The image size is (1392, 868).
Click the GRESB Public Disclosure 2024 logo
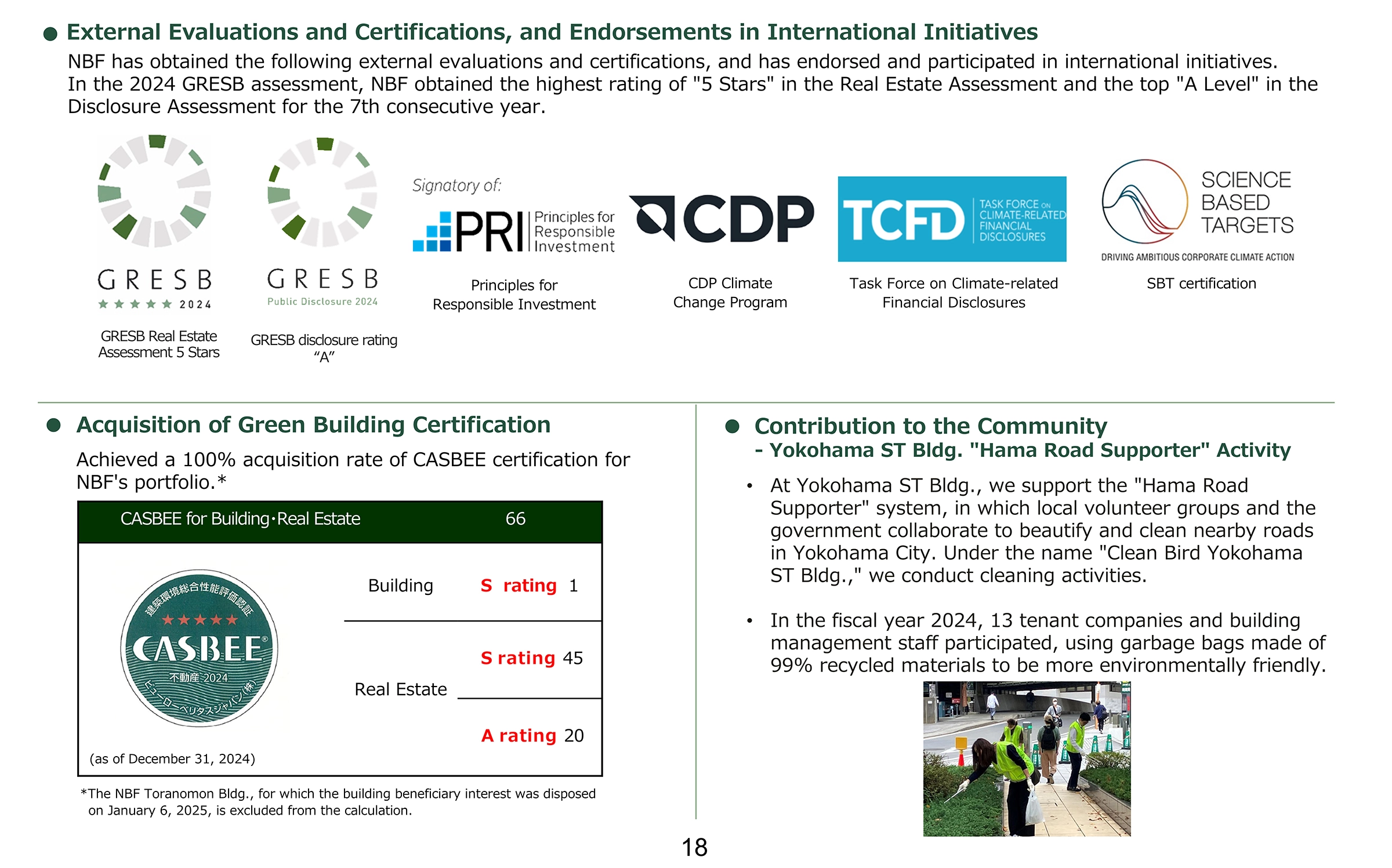click(x=322, y=221)
